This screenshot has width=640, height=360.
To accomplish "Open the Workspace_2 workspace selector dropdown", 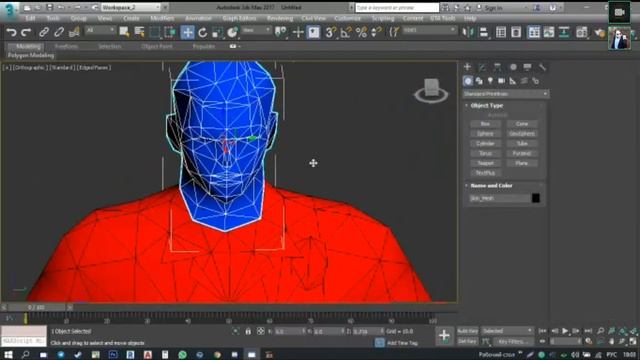I will (131, 7).
